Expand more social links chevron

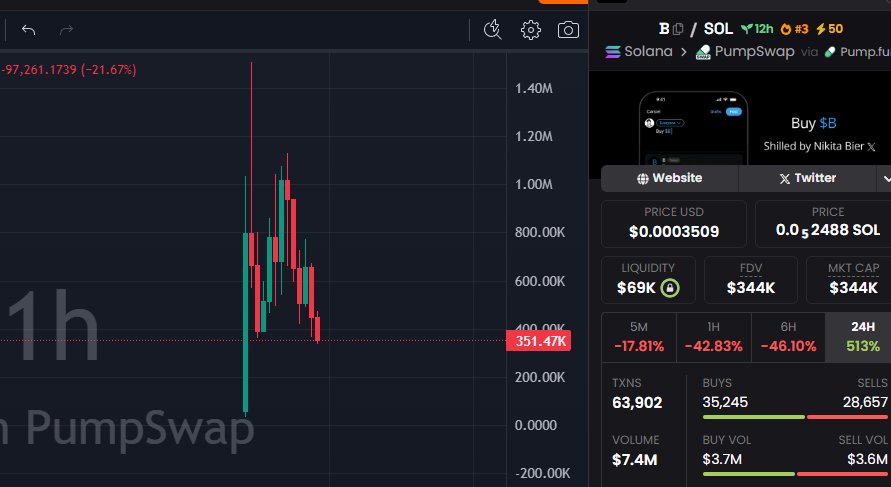click(x=885, y=178)
